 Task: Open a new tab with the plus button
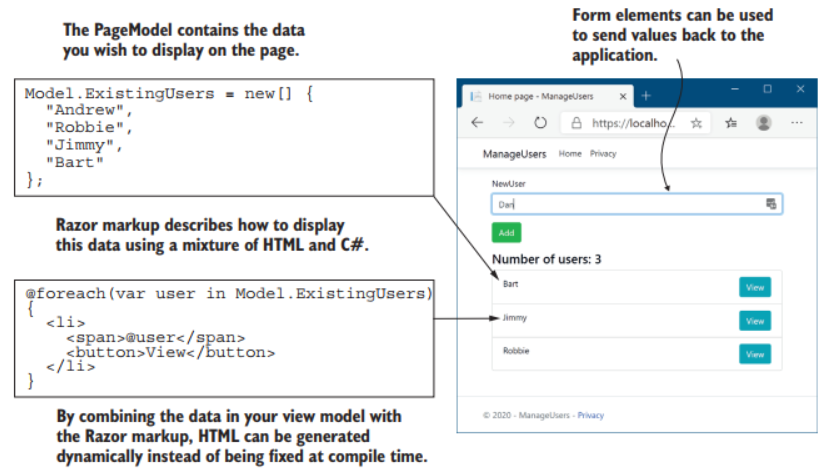click(646, 96)
